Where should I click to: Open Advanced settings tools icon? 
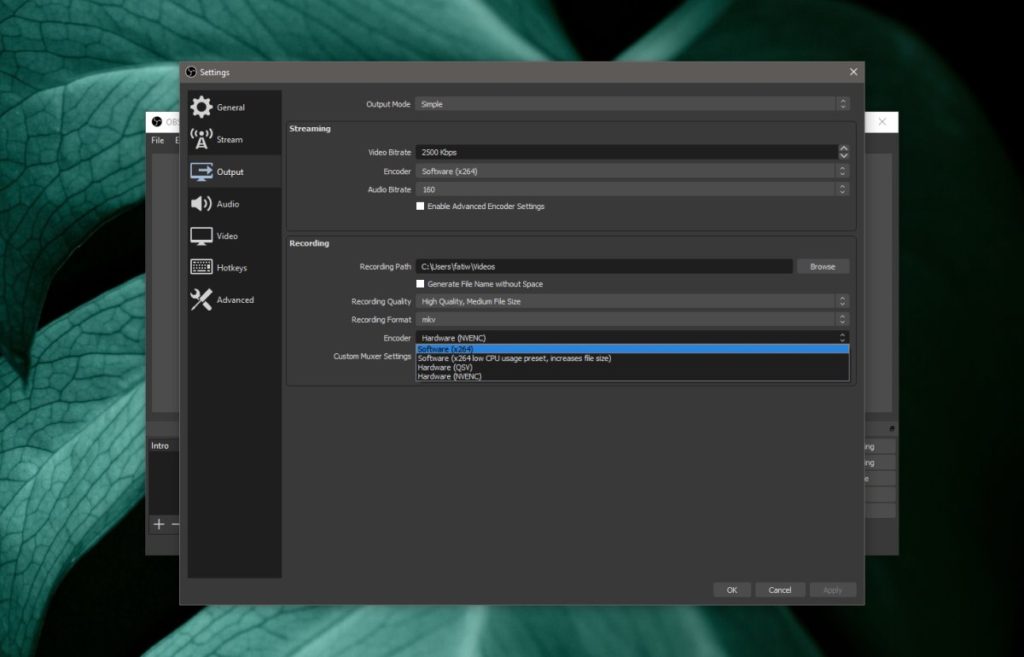pos(201,300)
